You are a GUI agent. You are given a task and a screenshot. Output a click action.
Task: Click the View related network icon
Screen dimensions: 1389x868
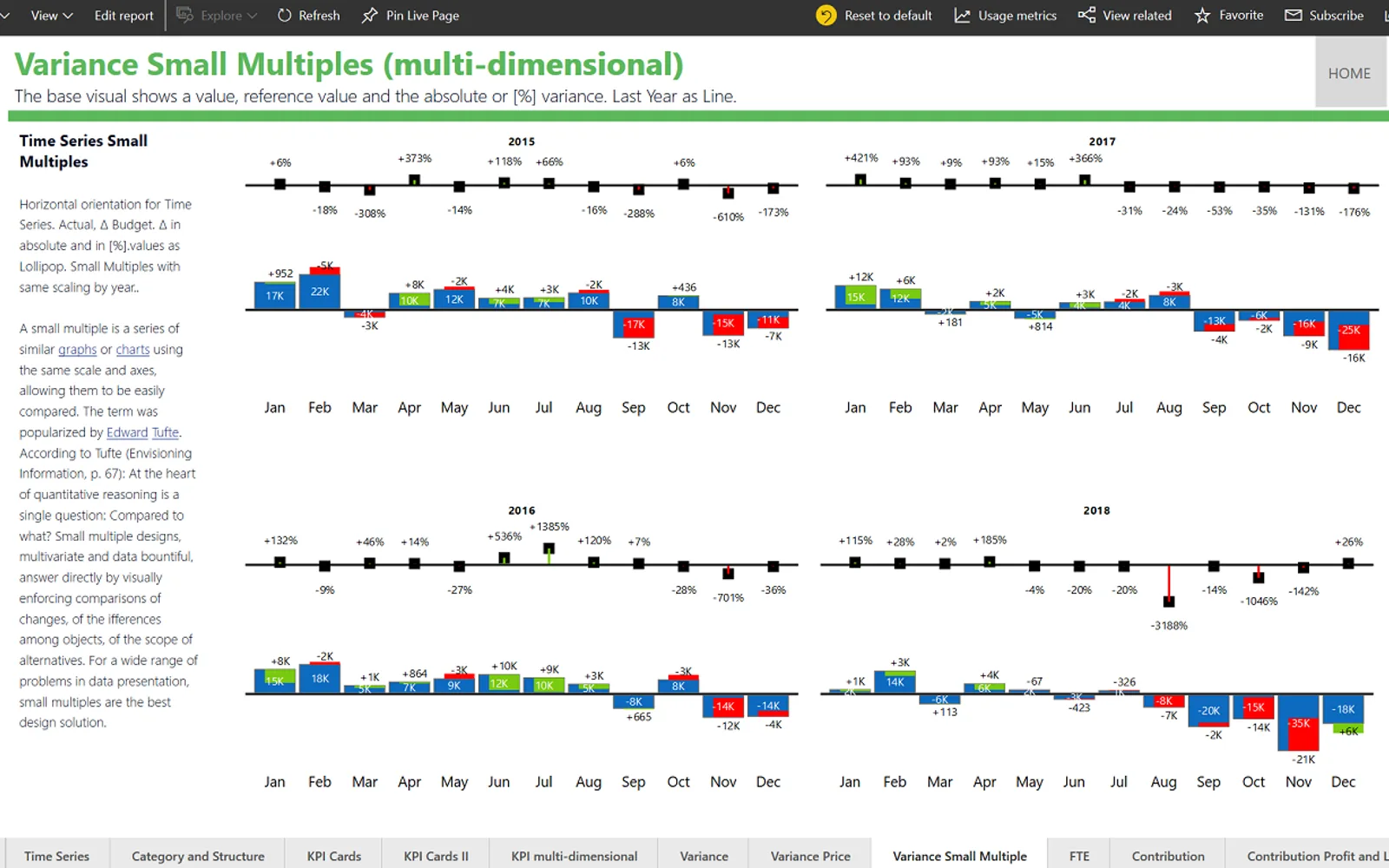tap(1086, 16)
